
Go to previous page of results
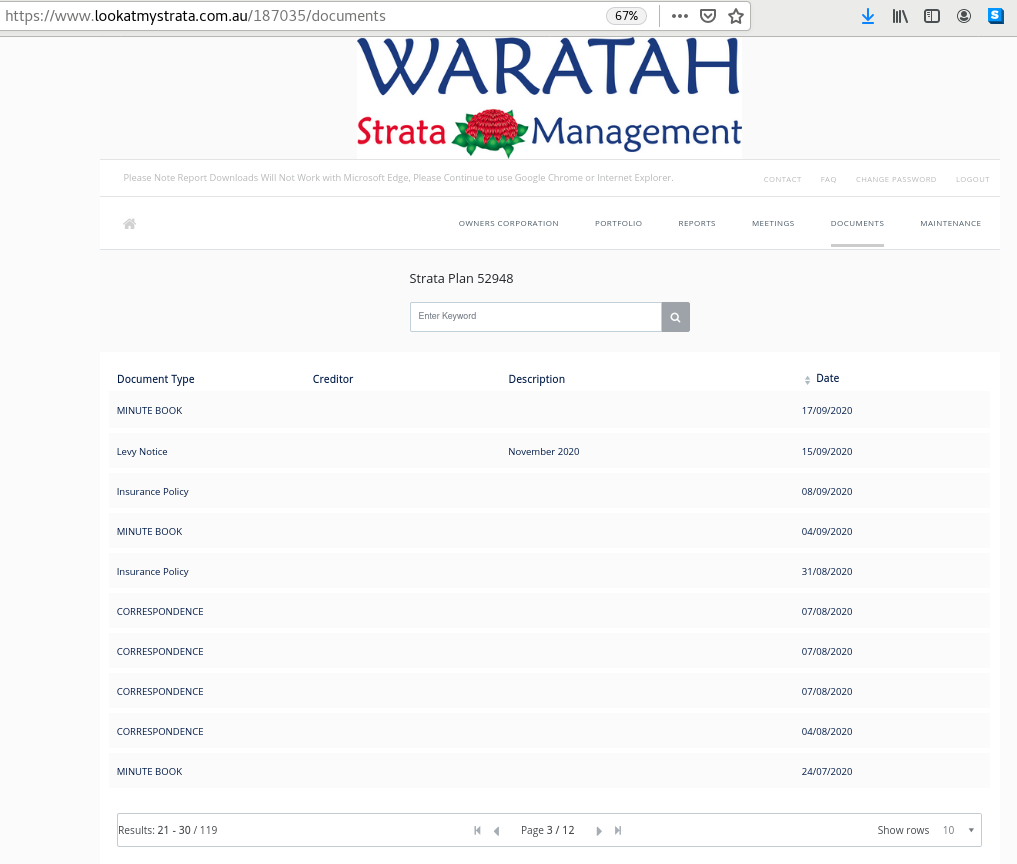click(x=497, y=830)
